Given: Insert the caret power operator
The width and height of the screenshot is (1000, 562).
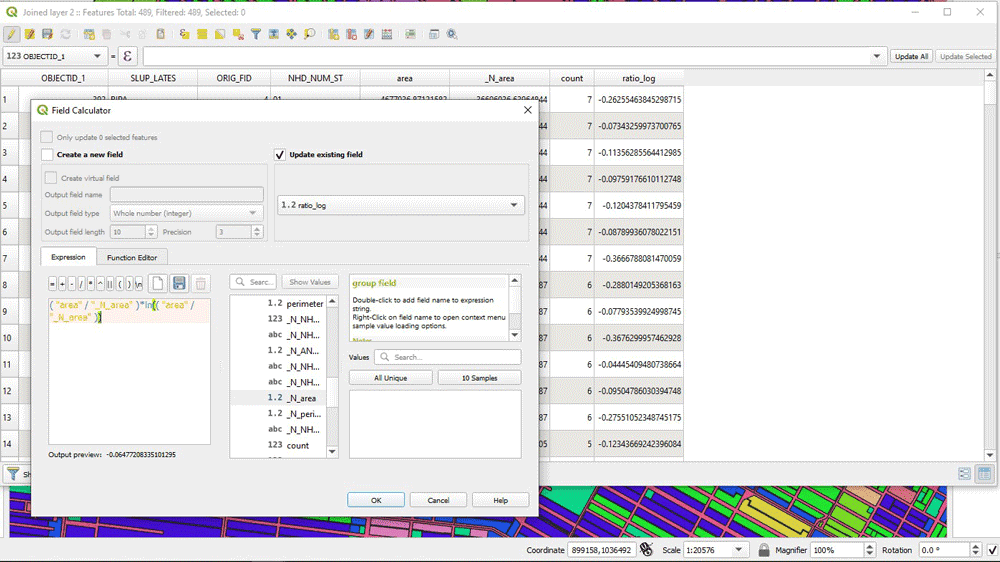Looking at the screenshot, I should [100, 284].
